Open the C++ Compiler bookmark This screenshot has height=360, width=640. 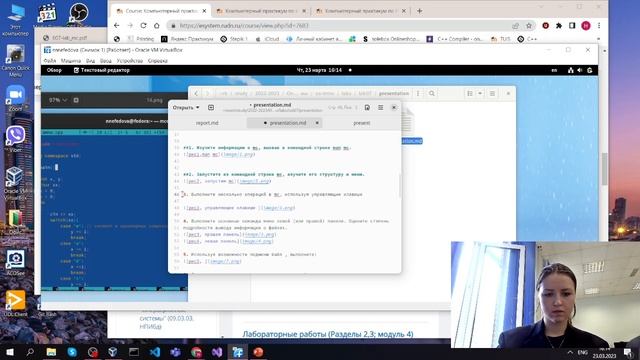pyautogui.click(x=455, y=39)
